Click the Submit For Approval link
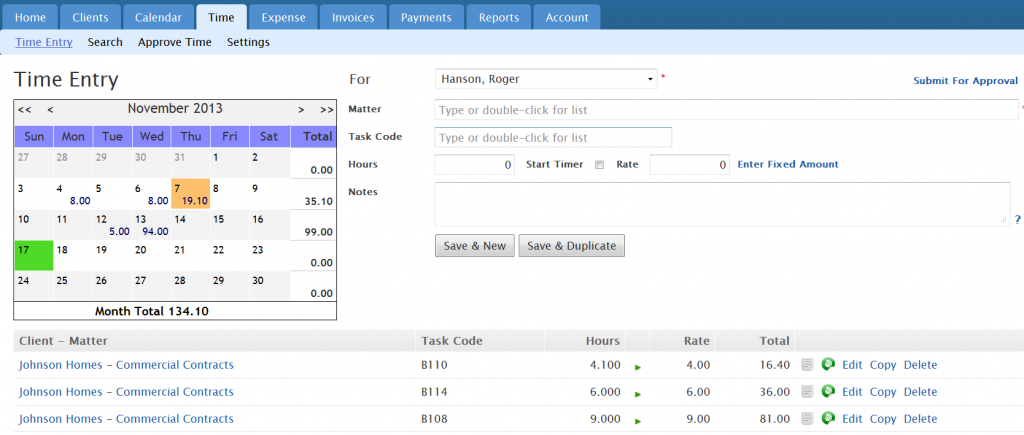This screenshot has height=435, width=1024. [965, 81]
